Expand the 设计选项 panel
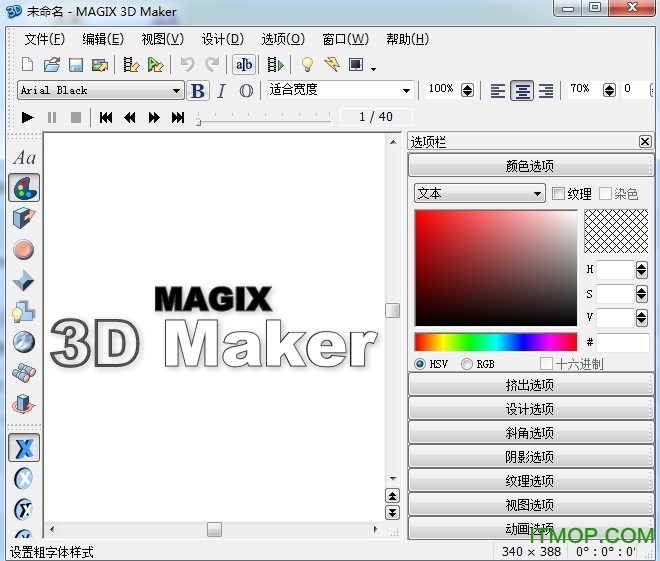Viewport: 660px width, 561px height. (530, 409)
